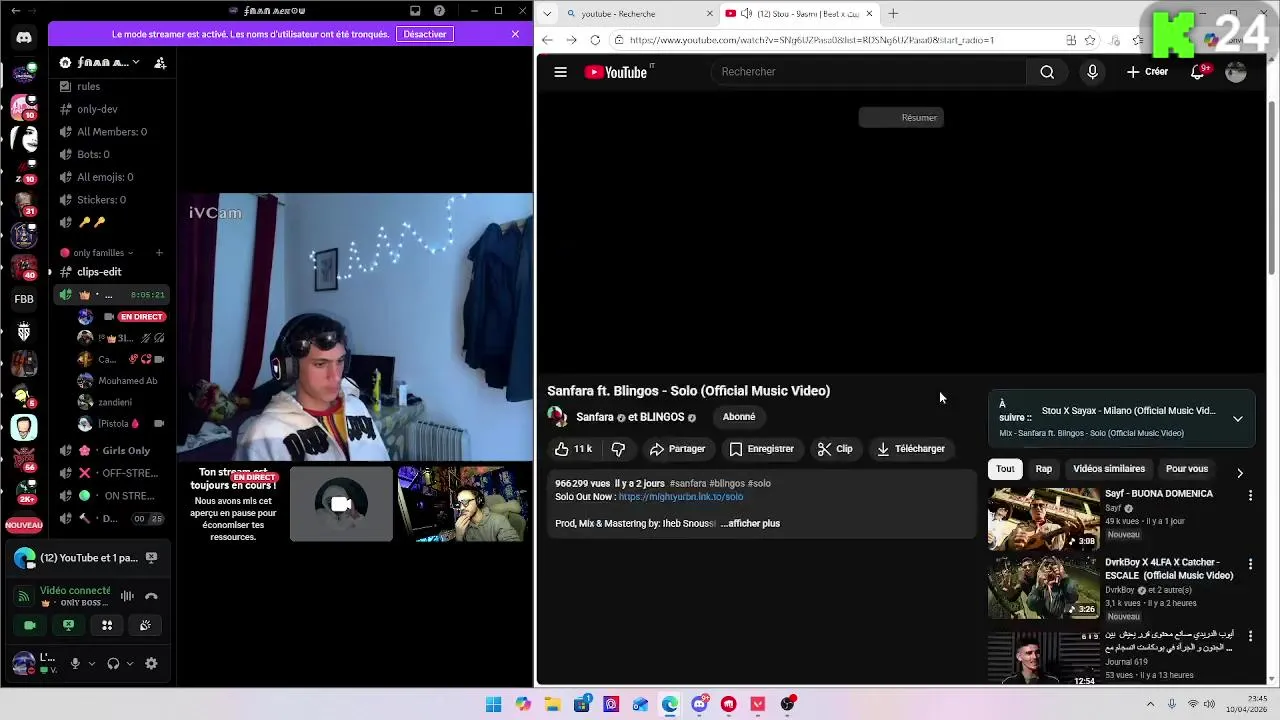Toggle the camera on/off in Discord
The height and width of the screenshot is (720, 1280).
[x=30, y=625]
